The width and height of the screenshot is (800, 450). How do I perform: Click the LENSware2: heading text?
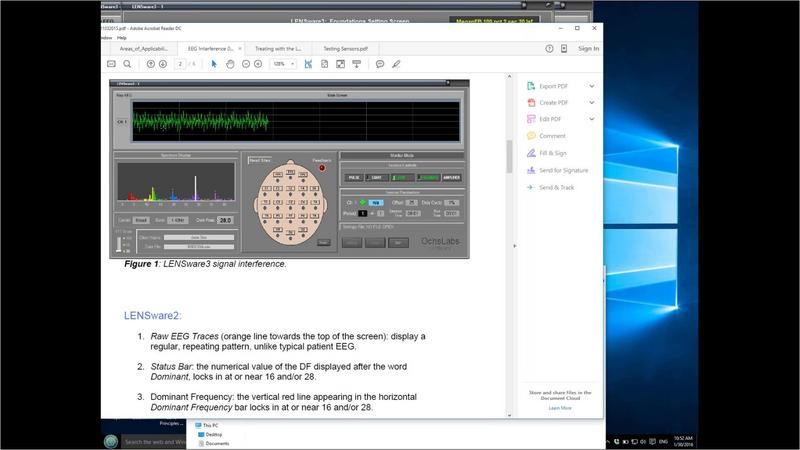[x=153, y=315]
